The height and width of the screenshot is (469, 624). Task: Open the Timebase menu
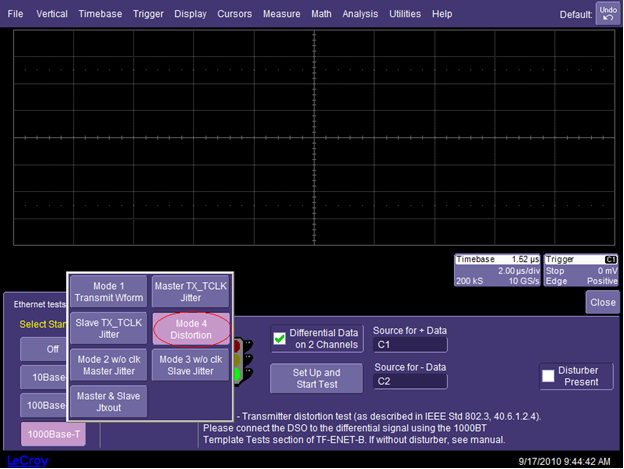point(100,14)
